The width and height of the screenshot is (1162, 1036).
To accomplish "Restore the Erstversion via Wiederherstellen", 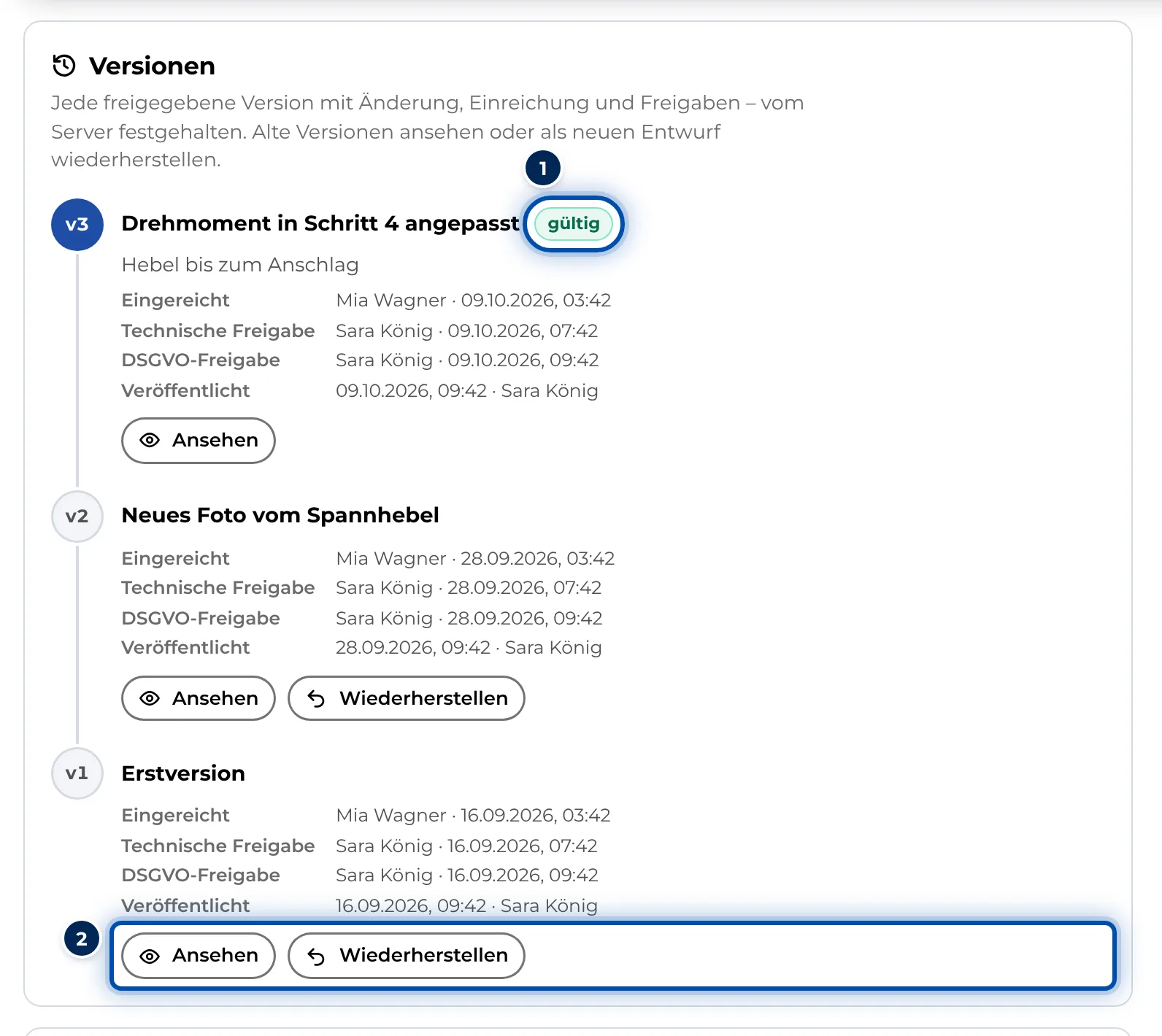I will 407,955.
